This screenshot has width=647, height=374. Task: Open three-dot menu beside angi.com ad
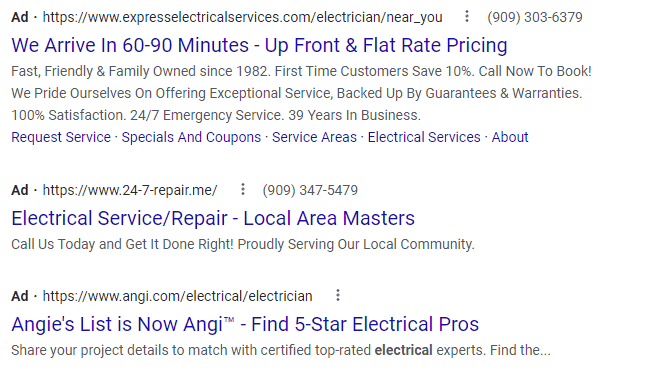[x=338, y=296]
